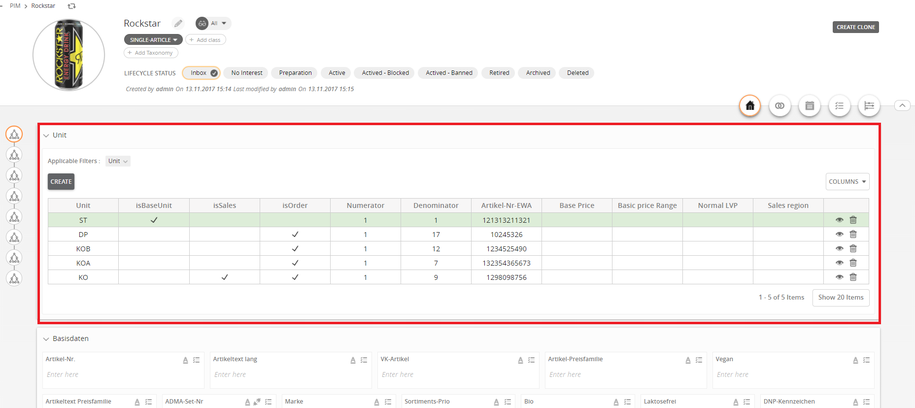Delete the ST unit row

(853, 220)
